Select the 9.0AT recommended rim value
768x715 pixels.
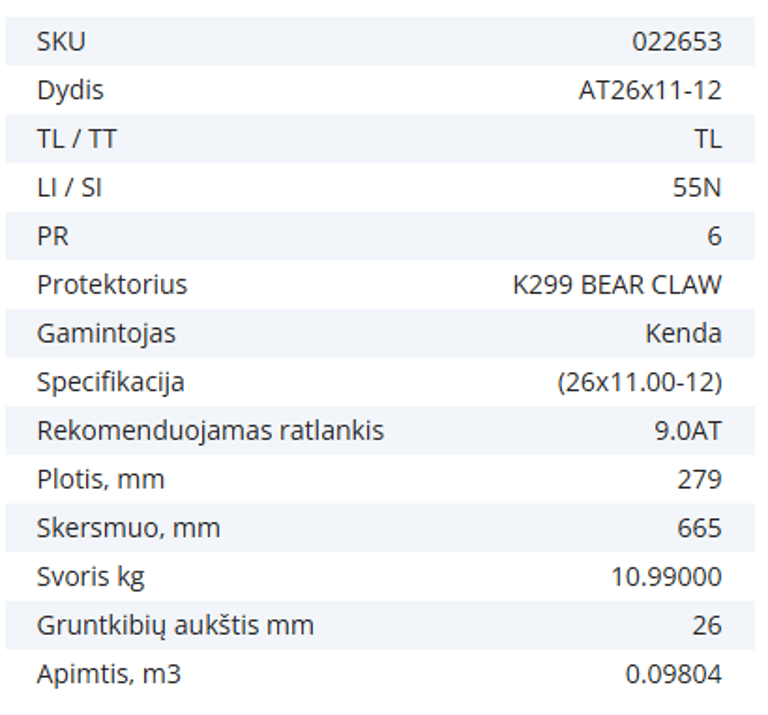(x=687, y=431)
